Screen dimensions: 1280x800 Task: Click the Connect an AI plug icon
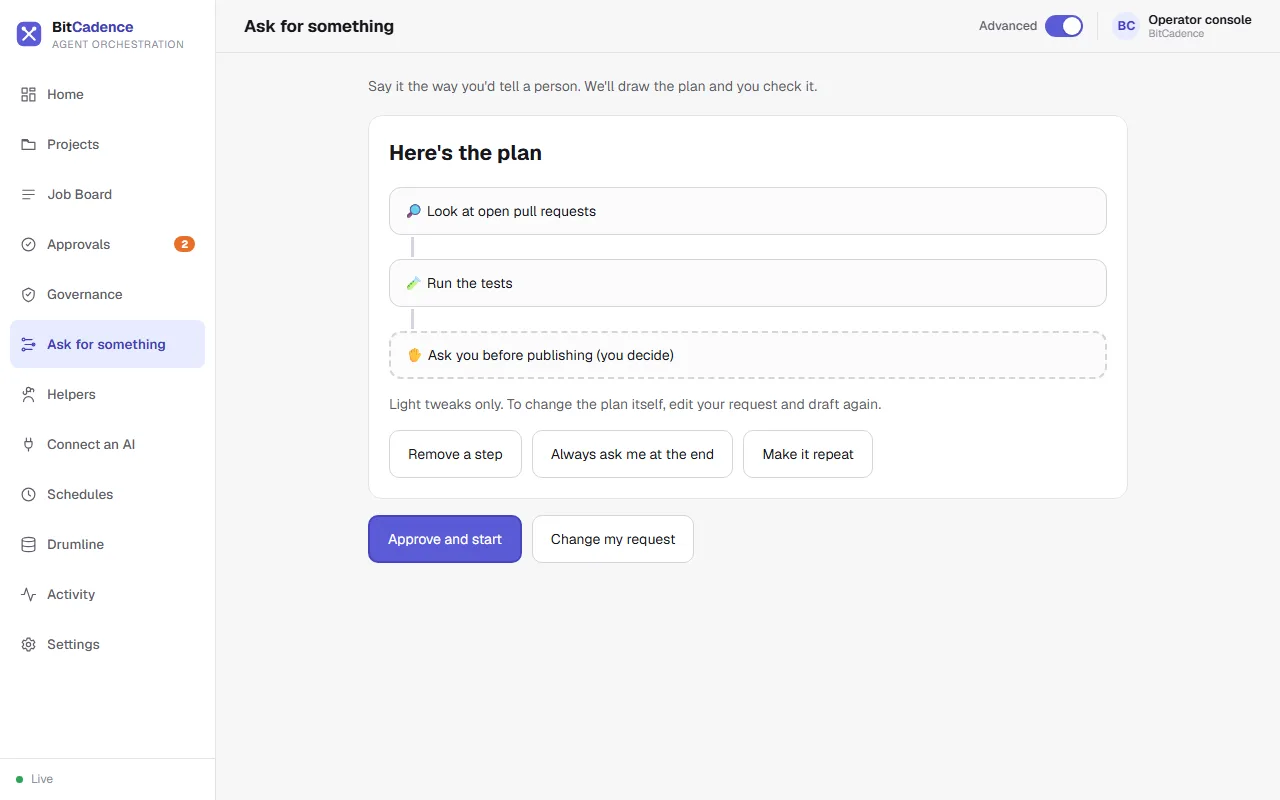[x=28, y=444]
